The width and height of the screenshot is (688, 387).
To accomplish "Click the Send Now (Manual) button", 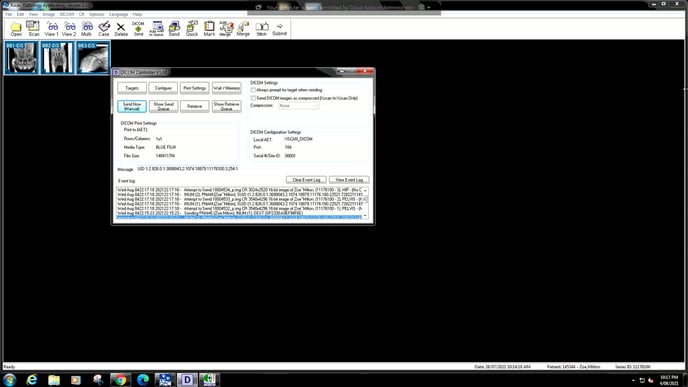I will [132, 106].
